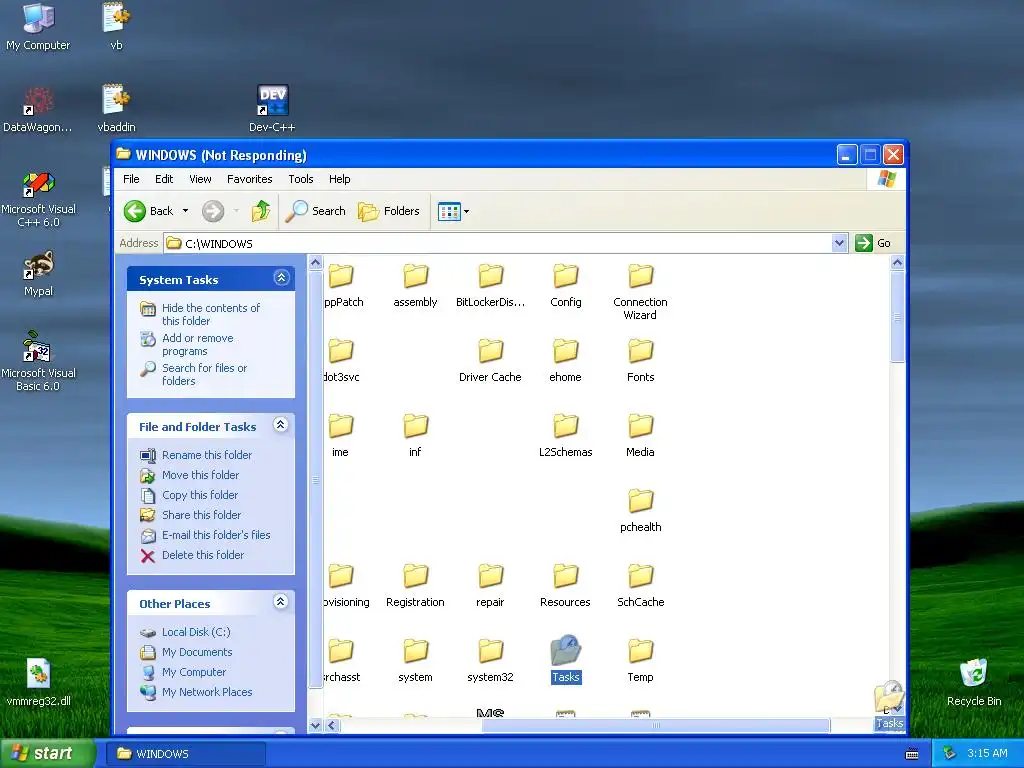The width and height of the screenshot is (1024, 768).
Task: Open the File menu
Action: (x=131, y=179)
